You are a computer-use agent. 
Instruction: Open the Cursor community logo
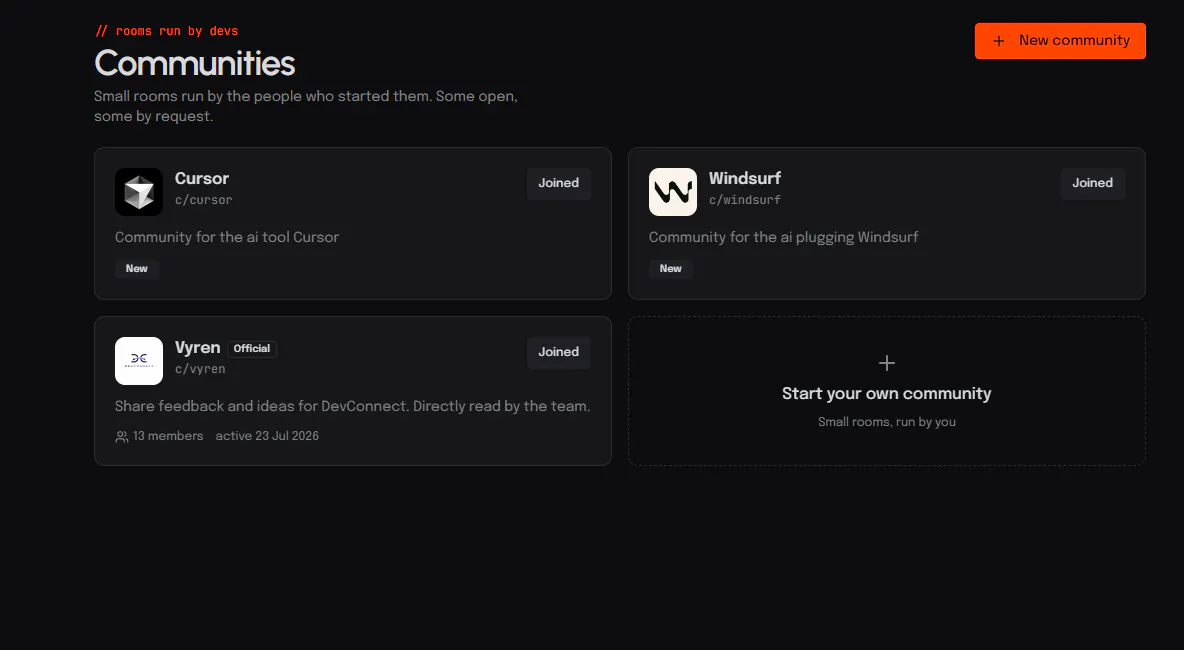coord(139,192)
